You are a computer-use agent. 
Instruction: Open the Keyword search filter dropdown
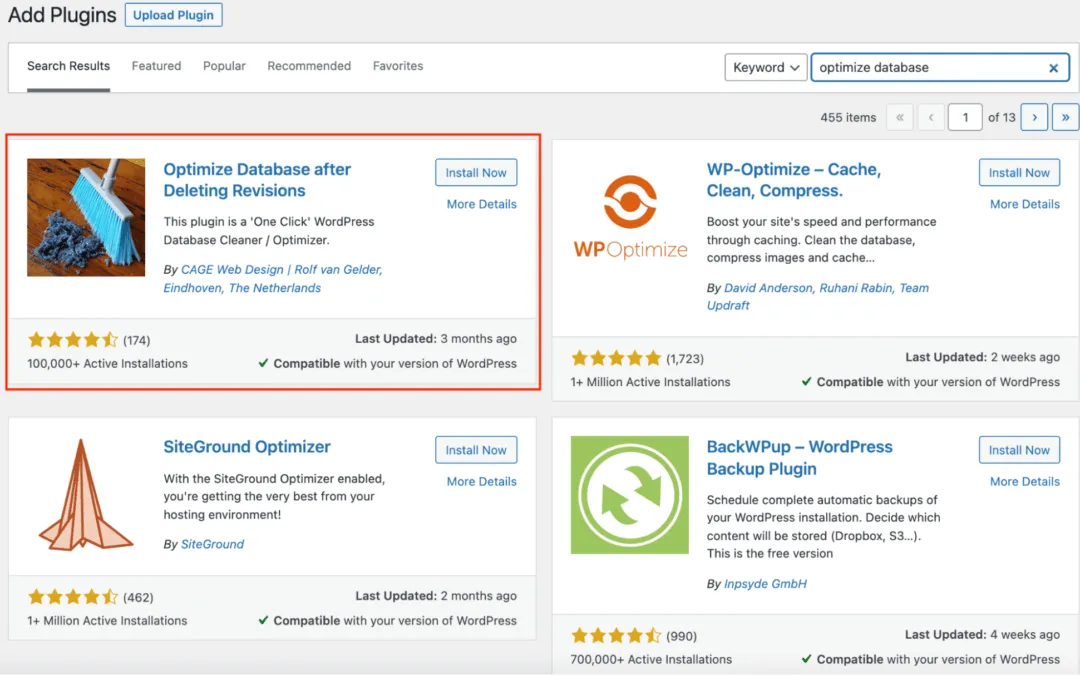[765, 67]
